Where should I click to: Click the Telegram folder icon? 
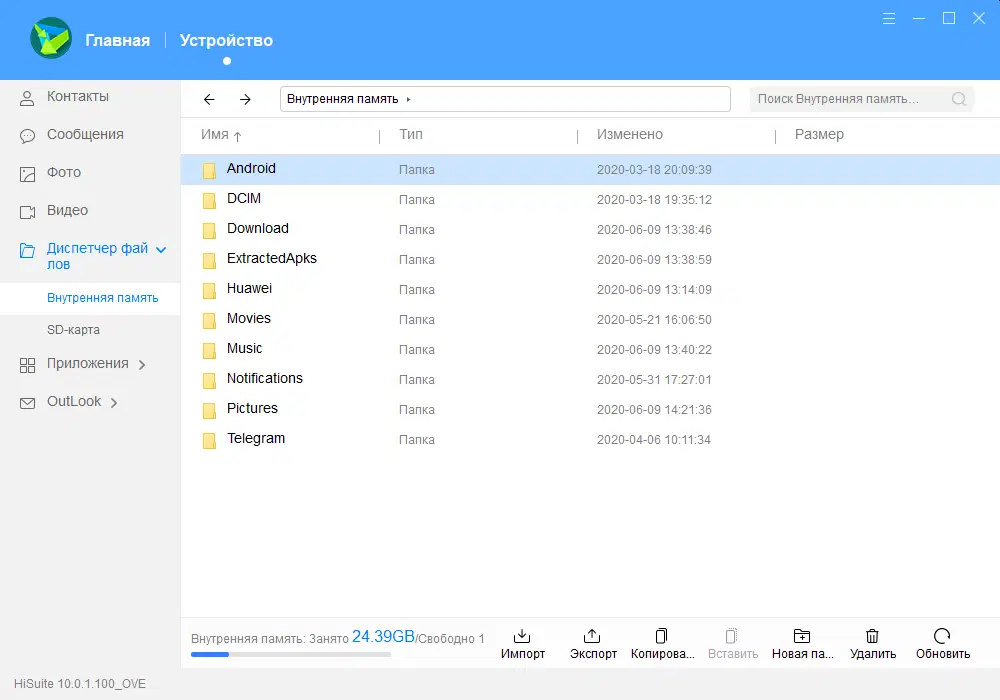[x=209, y=441]
